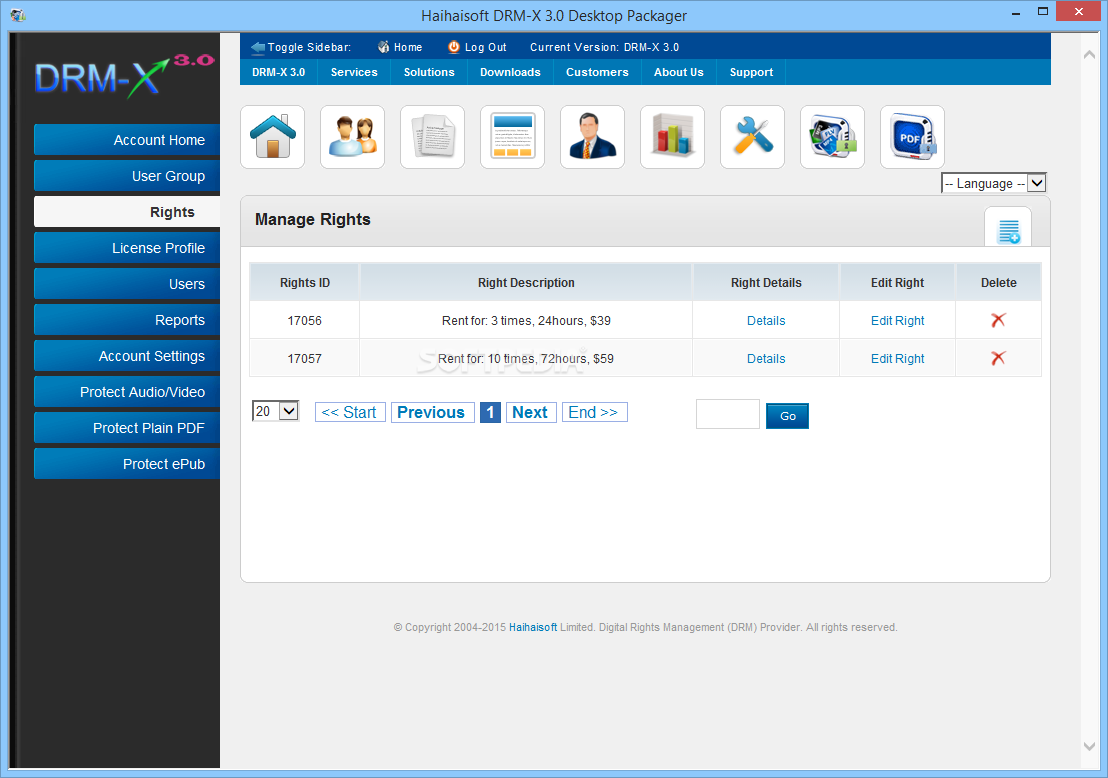Screen dimensions: 1108x778
Task: Go to Next page
Action: [531, 412]
